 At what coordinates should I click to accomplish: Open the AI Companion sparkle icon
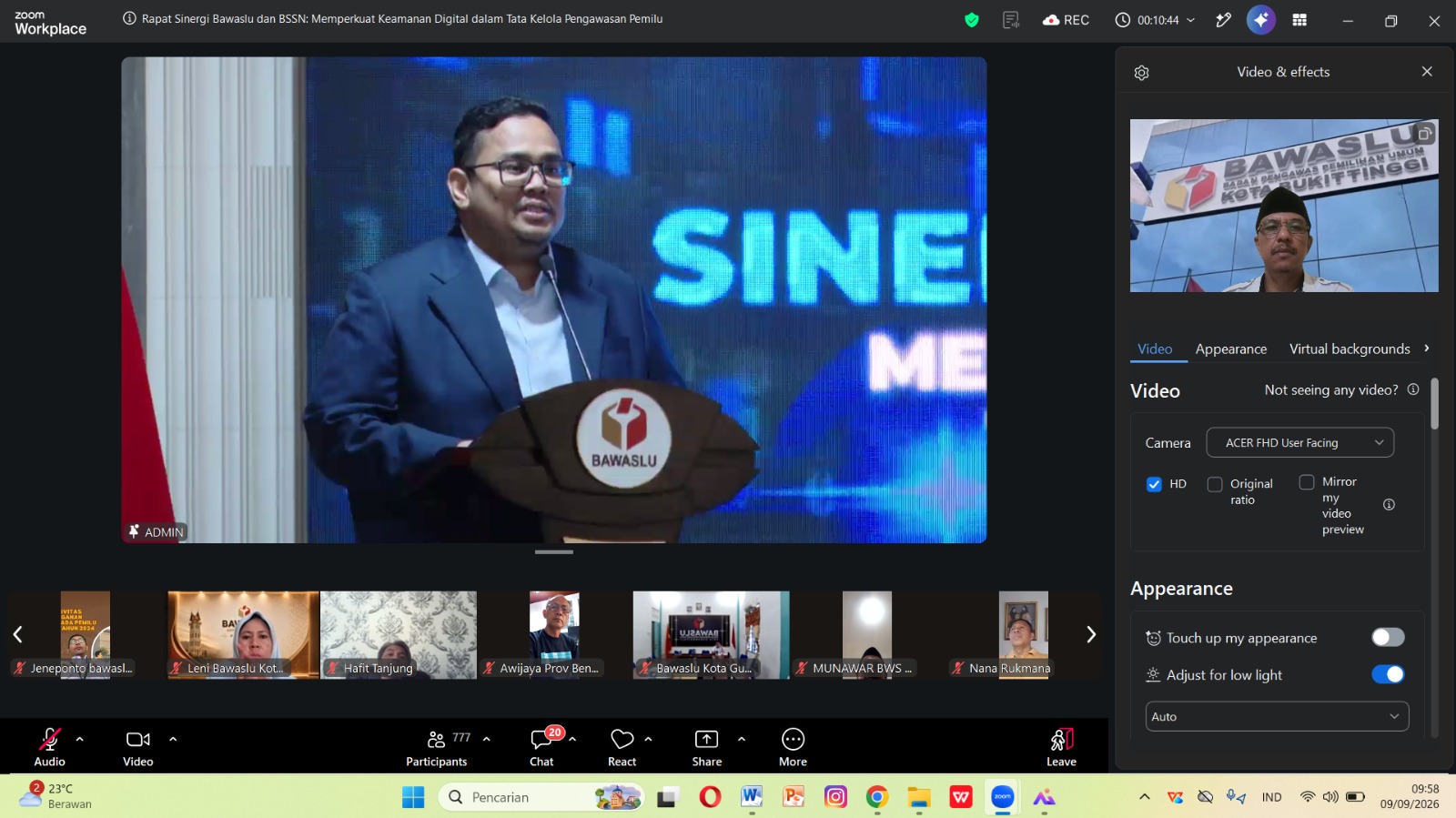pos(1261,20)
